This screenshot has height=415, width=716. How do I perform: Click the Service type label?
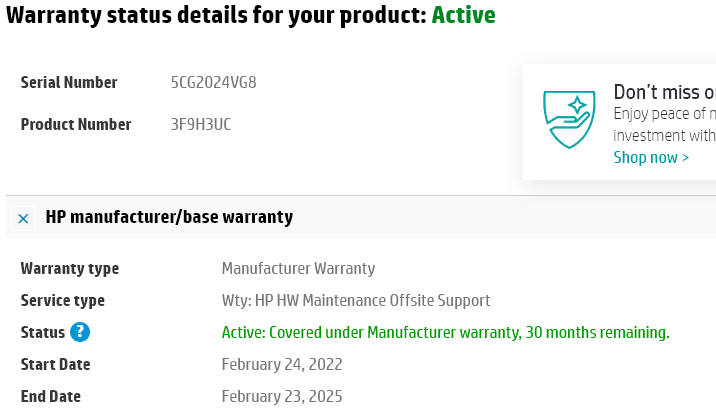63,300
